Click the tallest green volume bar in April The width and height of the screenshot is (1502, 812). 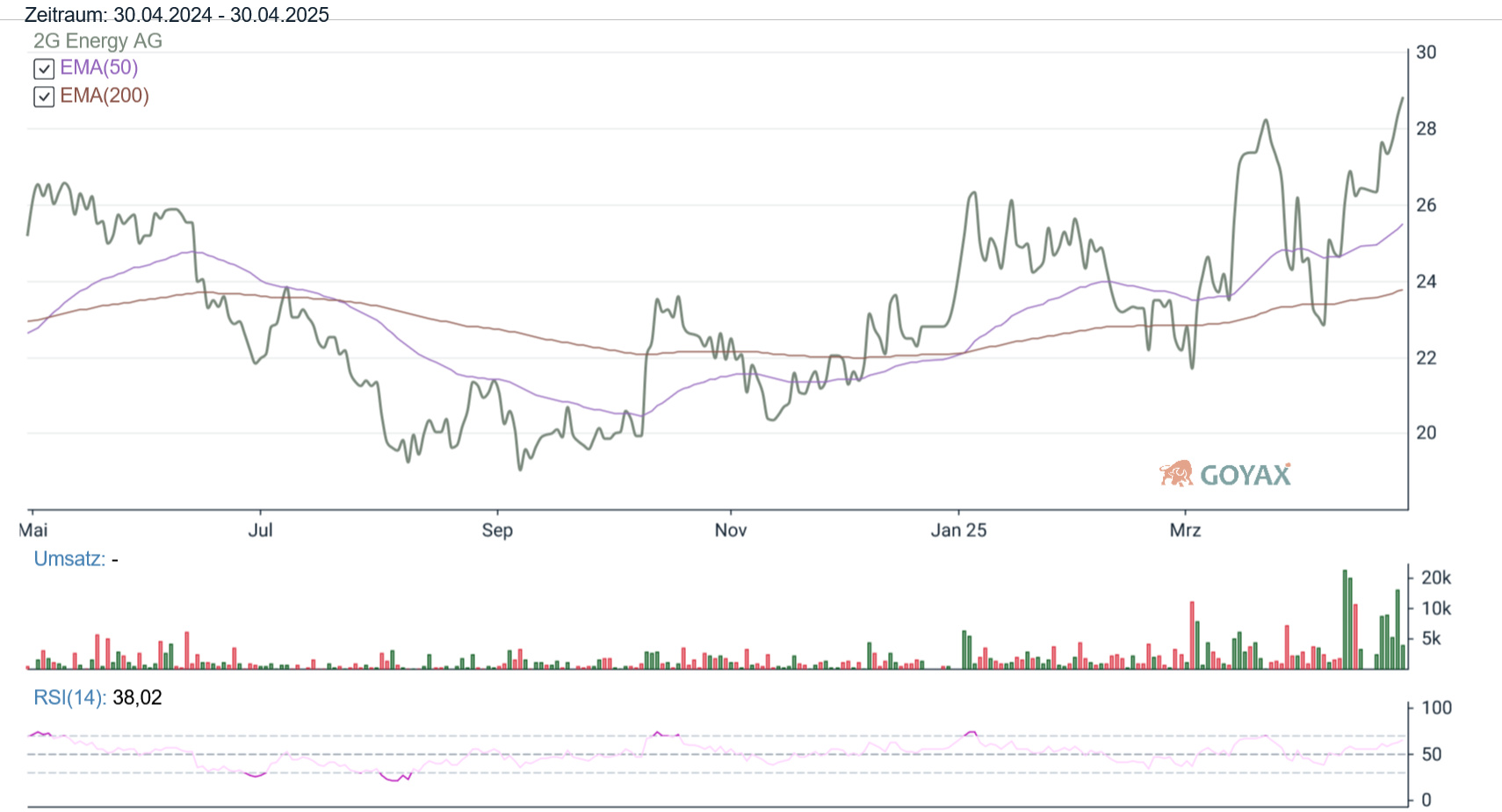point(1345,620)
